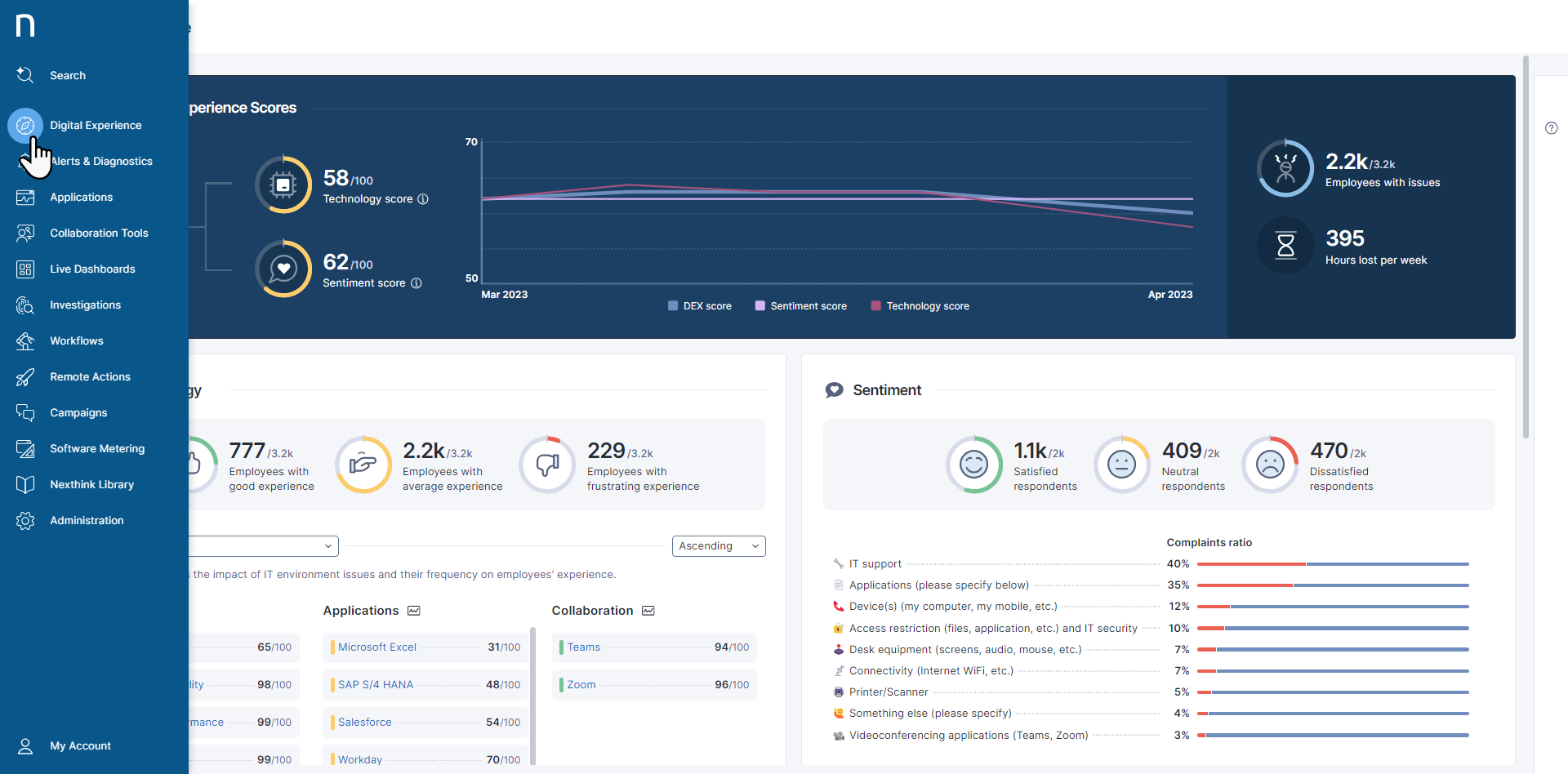The image size is (1568, 774).
Task: Open the Microsoft Excel application link
Action: 377,647
